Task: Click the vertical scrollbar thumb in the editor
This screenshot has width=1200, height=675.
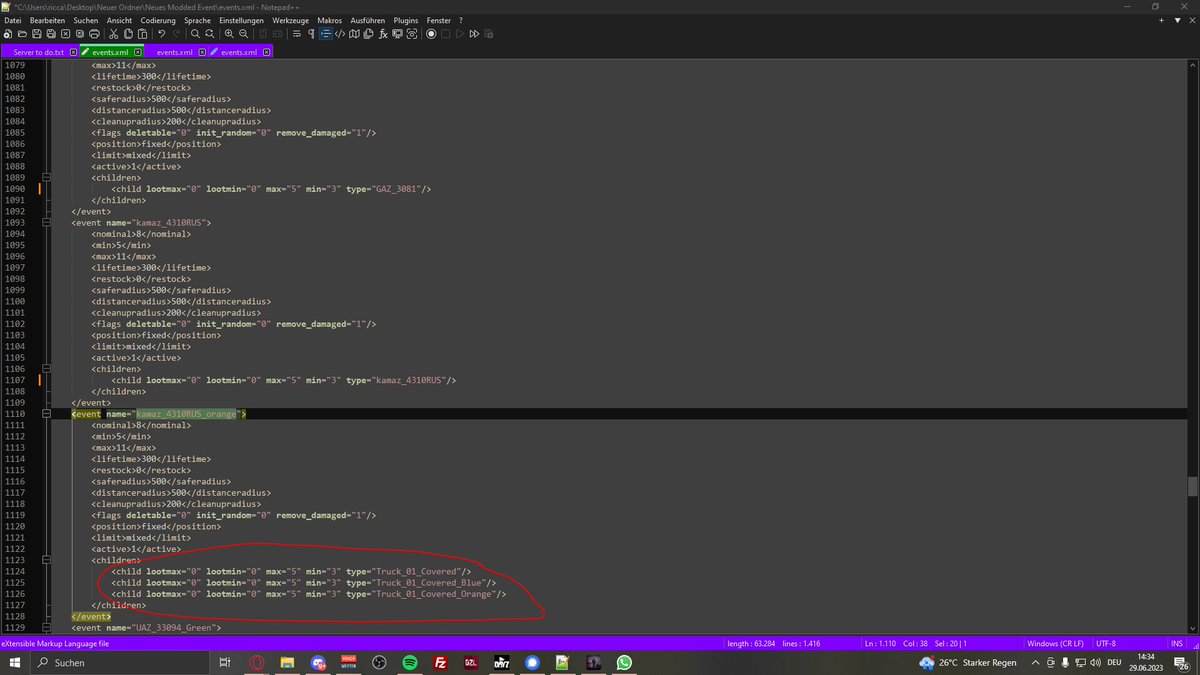Action: (x=1192, y=486)
